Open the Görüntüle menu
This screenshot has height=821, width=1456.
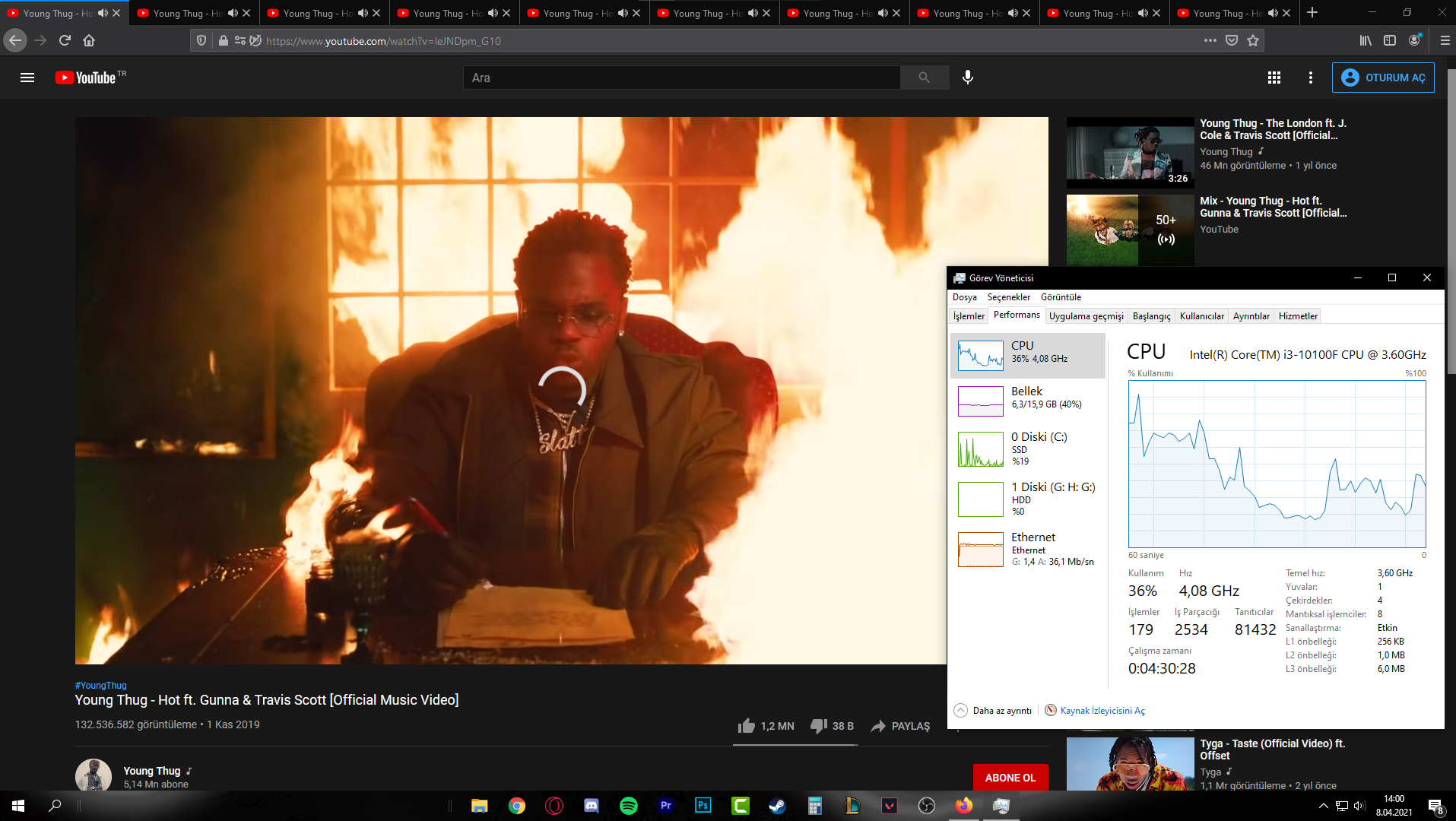coord(1061,297)
